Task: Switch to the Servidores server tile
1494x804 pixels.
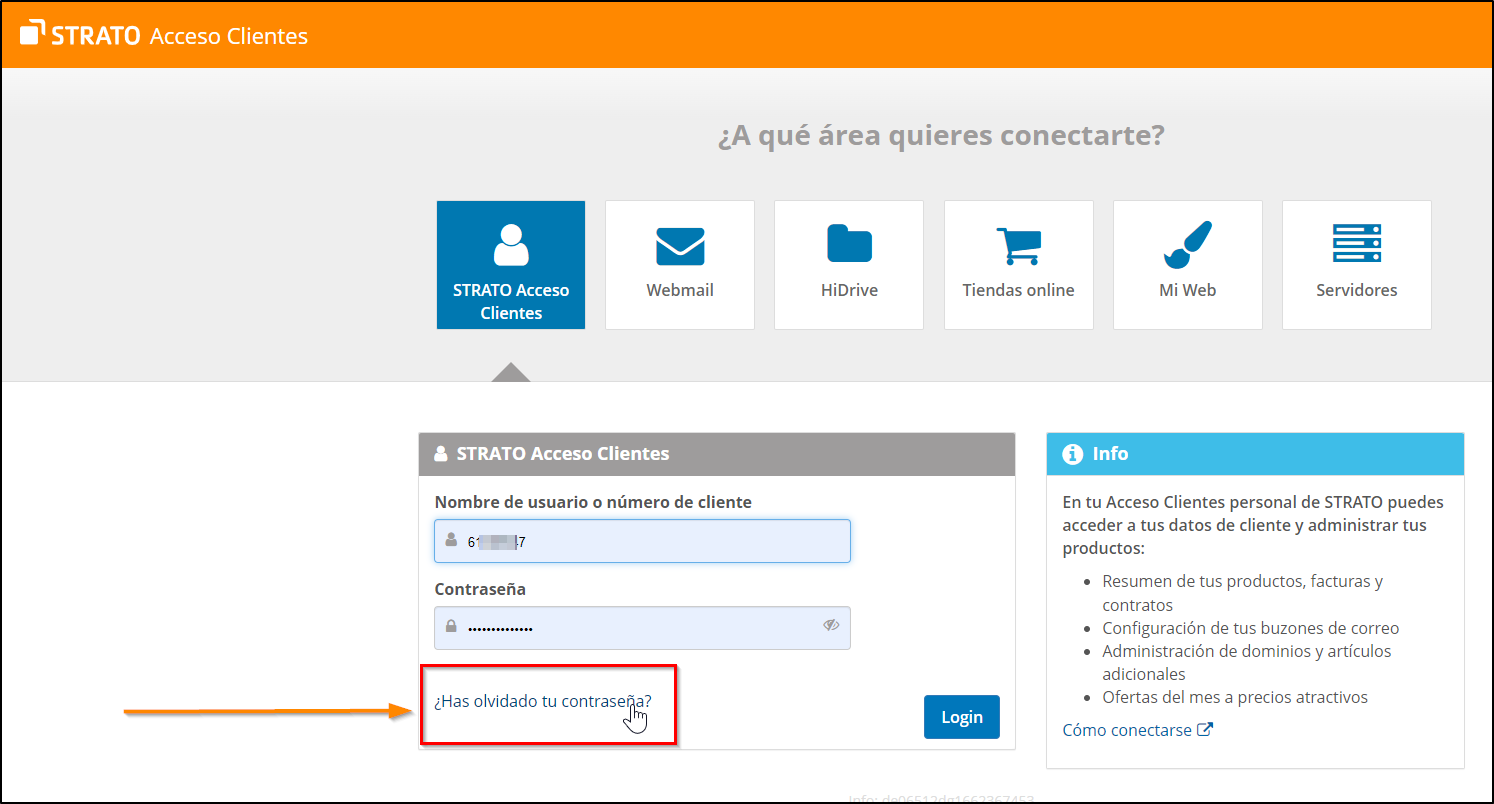Action: click(x=1356, y=265)
